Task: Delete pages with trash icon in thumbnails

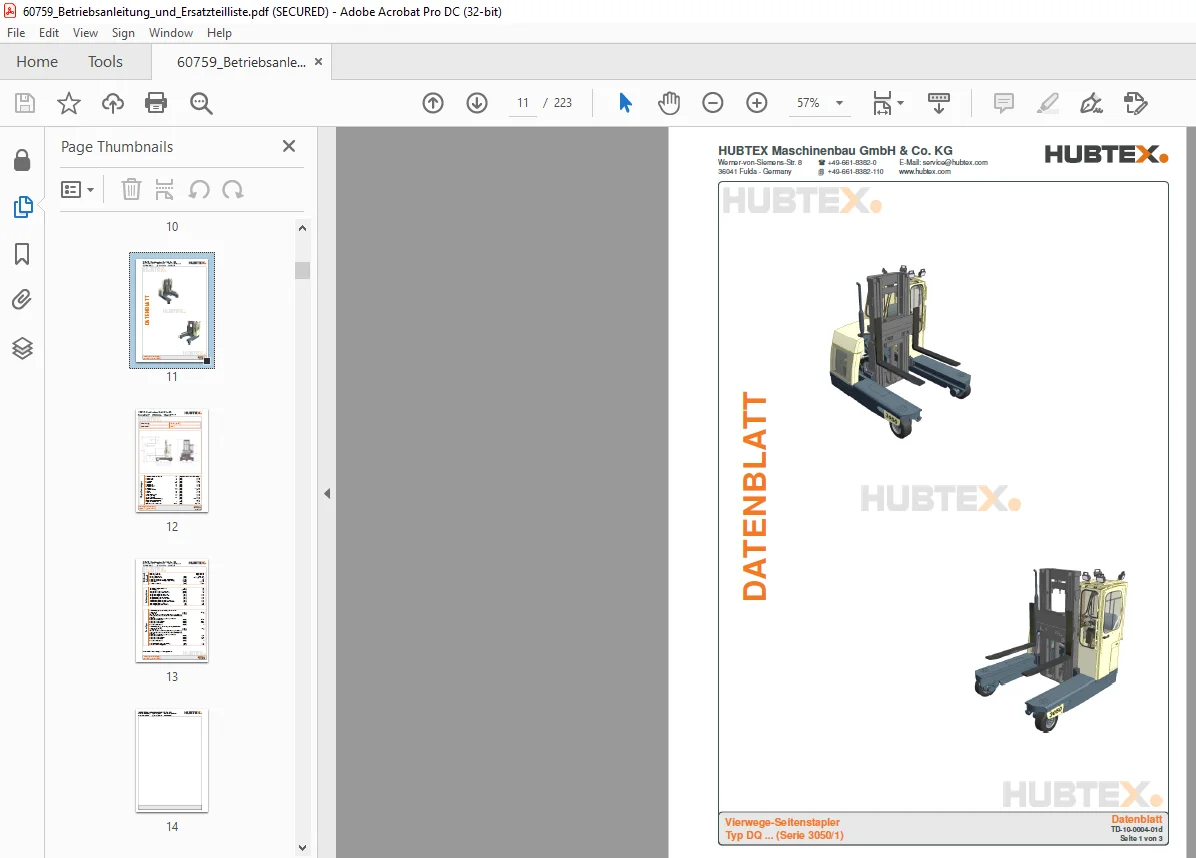Action: [131, 189]
